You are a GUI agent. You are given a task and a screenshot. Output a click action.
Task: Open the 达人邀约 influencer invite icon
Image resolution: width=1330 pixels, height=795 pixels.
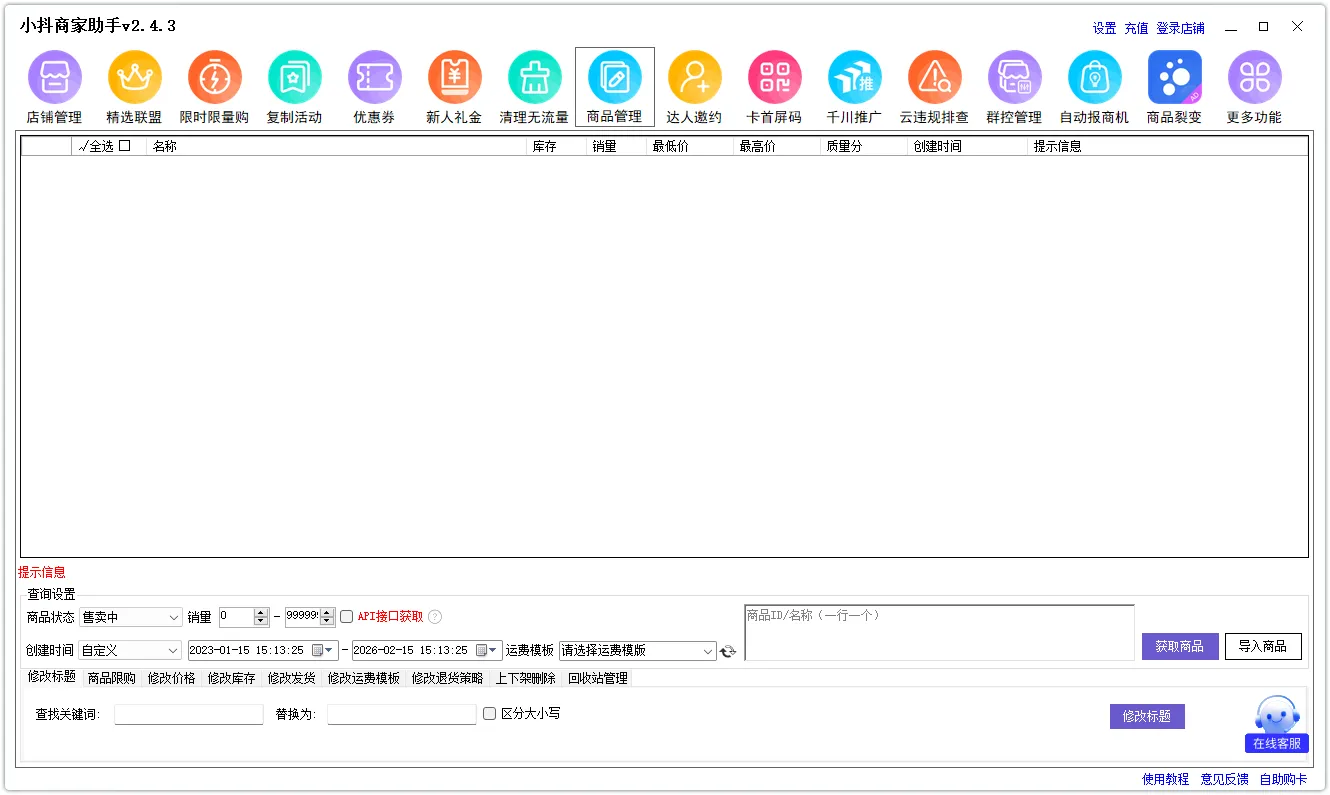coord(694,78)
